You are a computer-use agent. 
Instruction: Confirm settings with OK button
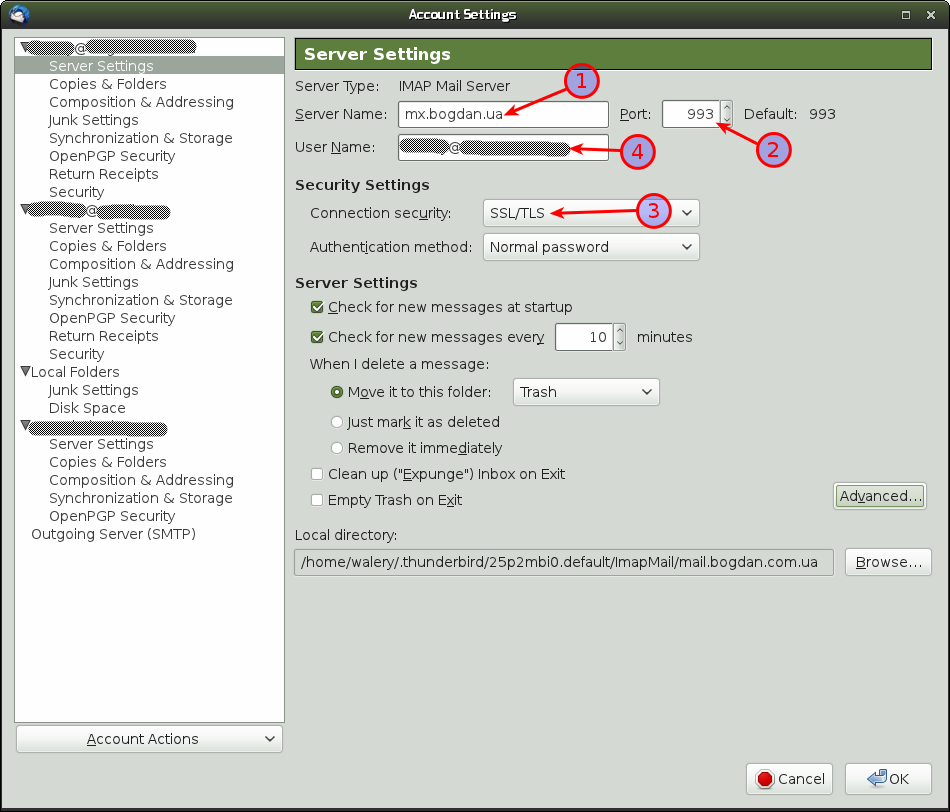click(x=888, y=779)
